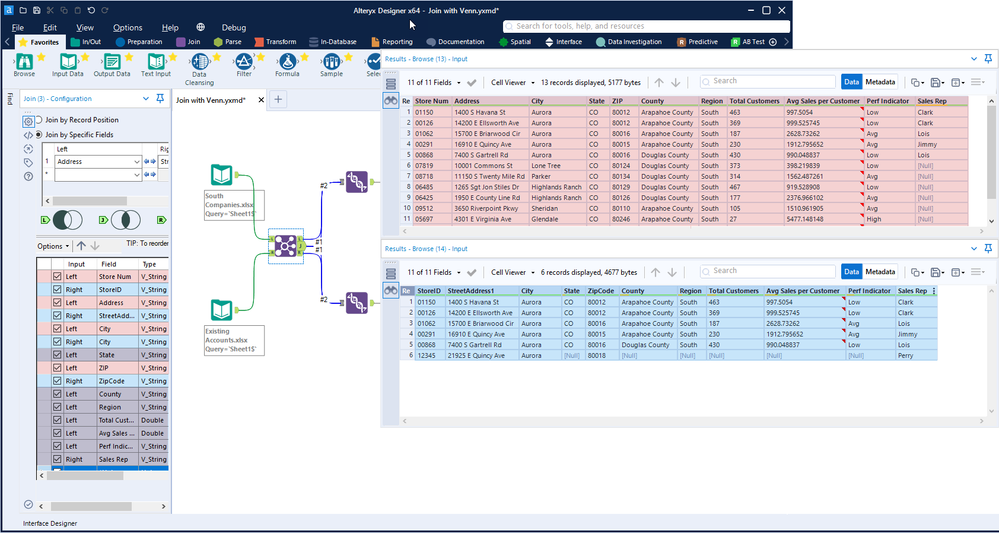Select the Text Input tool

(x=155, y=66)
